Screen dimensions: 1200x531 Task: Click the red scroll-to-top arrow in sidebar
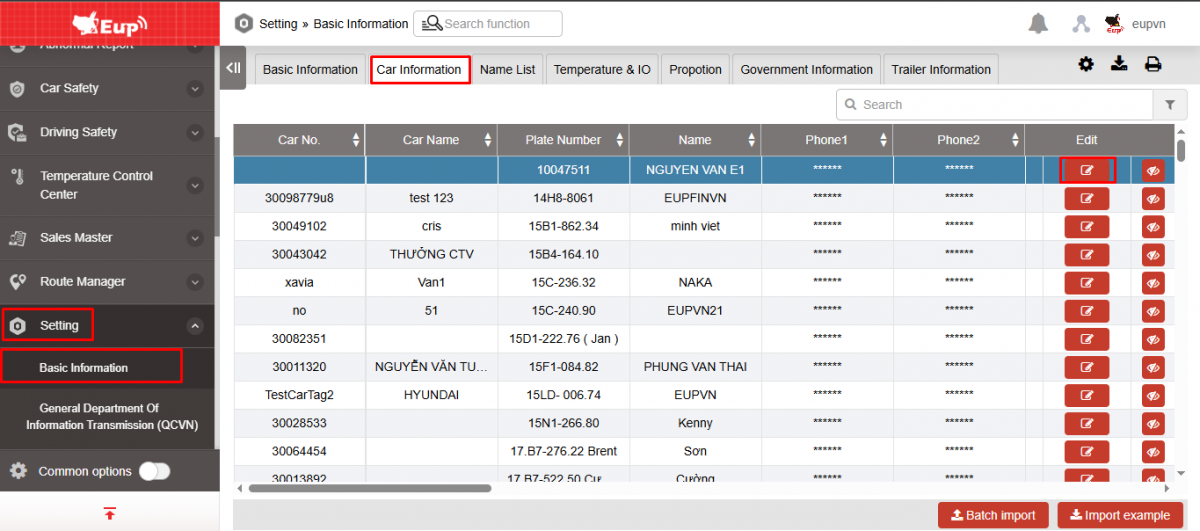click(110, 513)
